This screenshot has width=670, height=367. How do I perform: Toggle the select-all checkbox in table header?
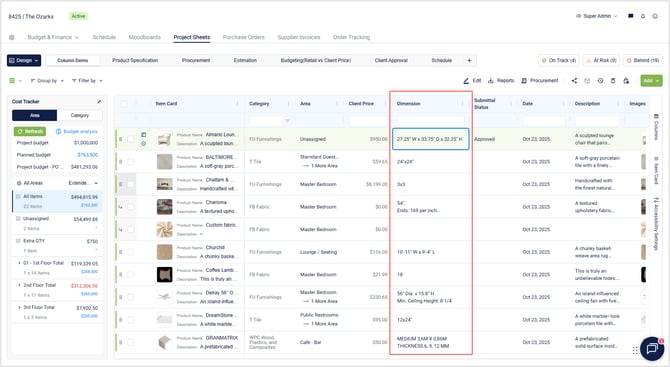pos(124,103)
